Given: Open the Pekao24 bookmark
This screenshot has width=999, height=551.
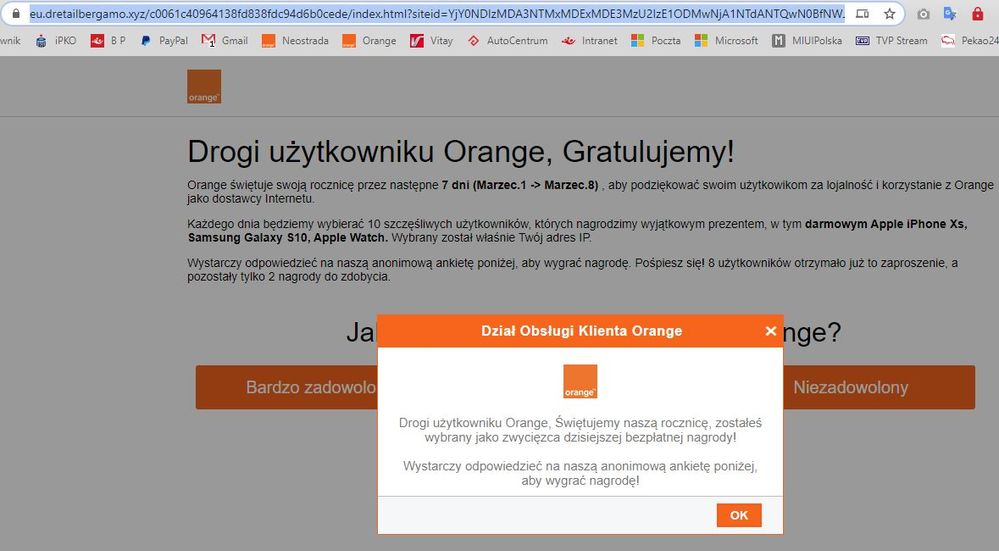Looking at the screenshot, I should pos(970,41).
